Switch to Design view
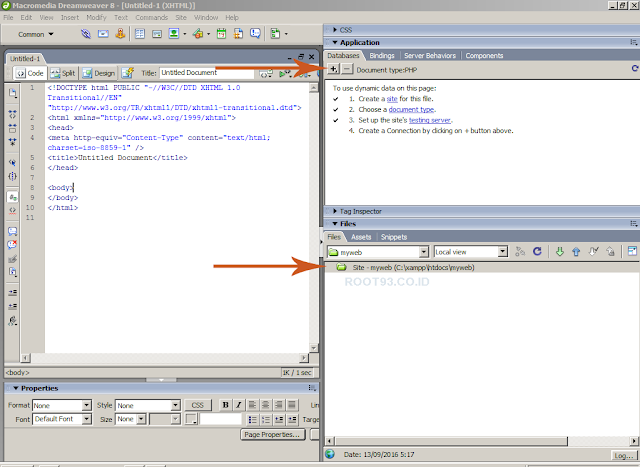This screenshot has height=467, width=640. (98, 73)
